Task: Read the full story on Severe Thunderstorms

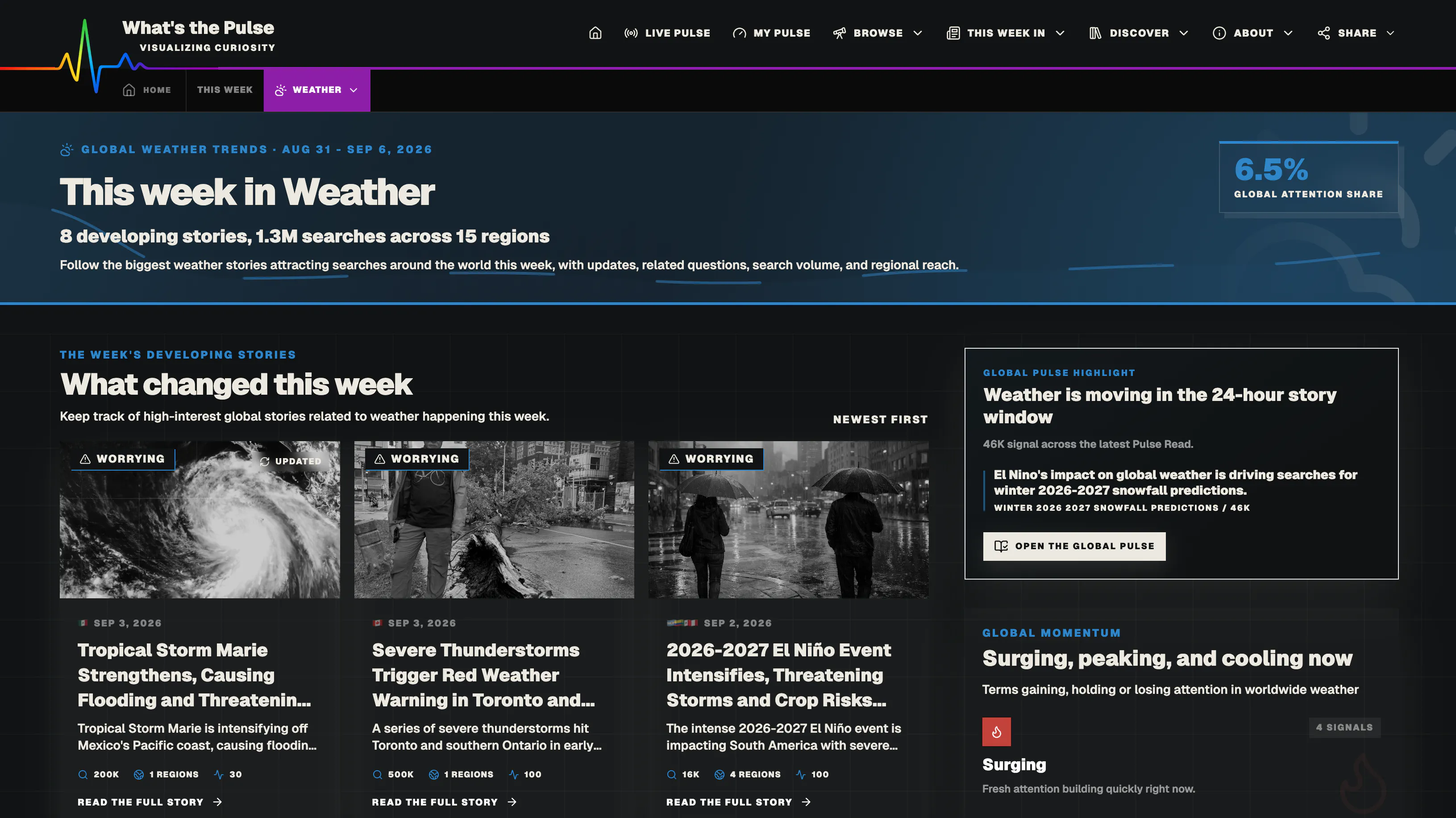Action: [x=444, y=802]
